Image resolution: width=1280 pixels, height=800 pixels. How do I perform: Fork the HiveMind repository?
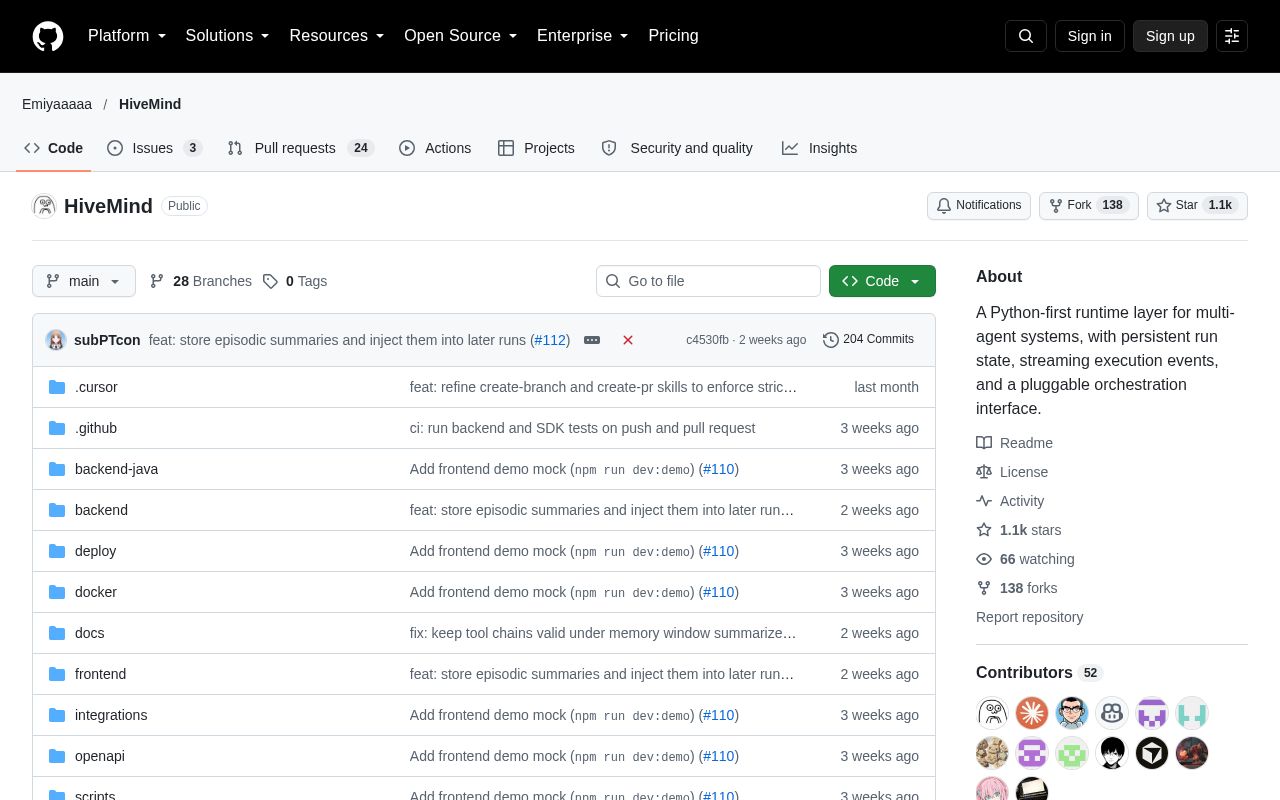pyautogui.click(x=1089, y=206)
